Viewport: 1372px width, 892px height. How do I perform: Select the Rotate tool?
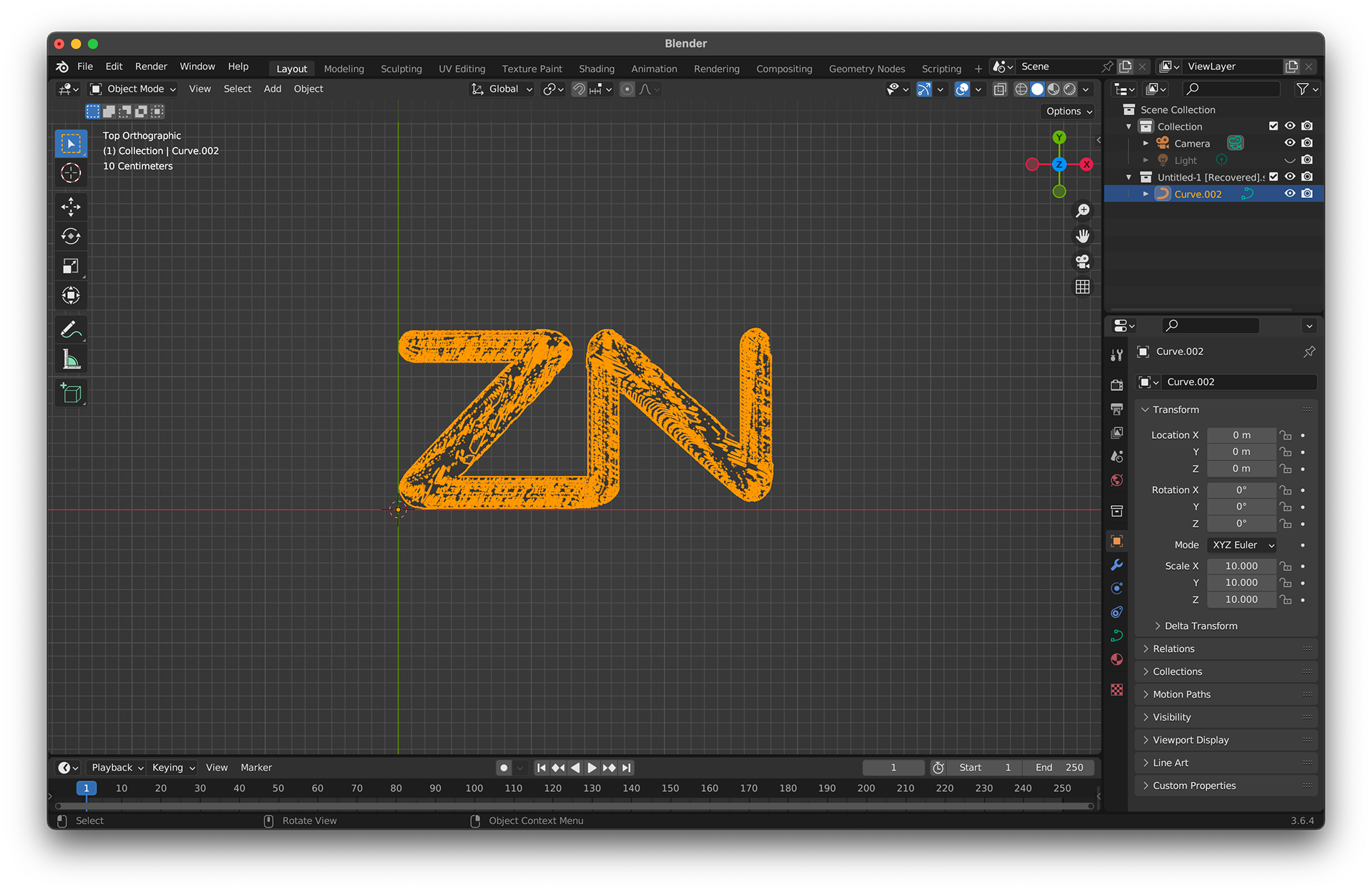(x=71, y=237)
